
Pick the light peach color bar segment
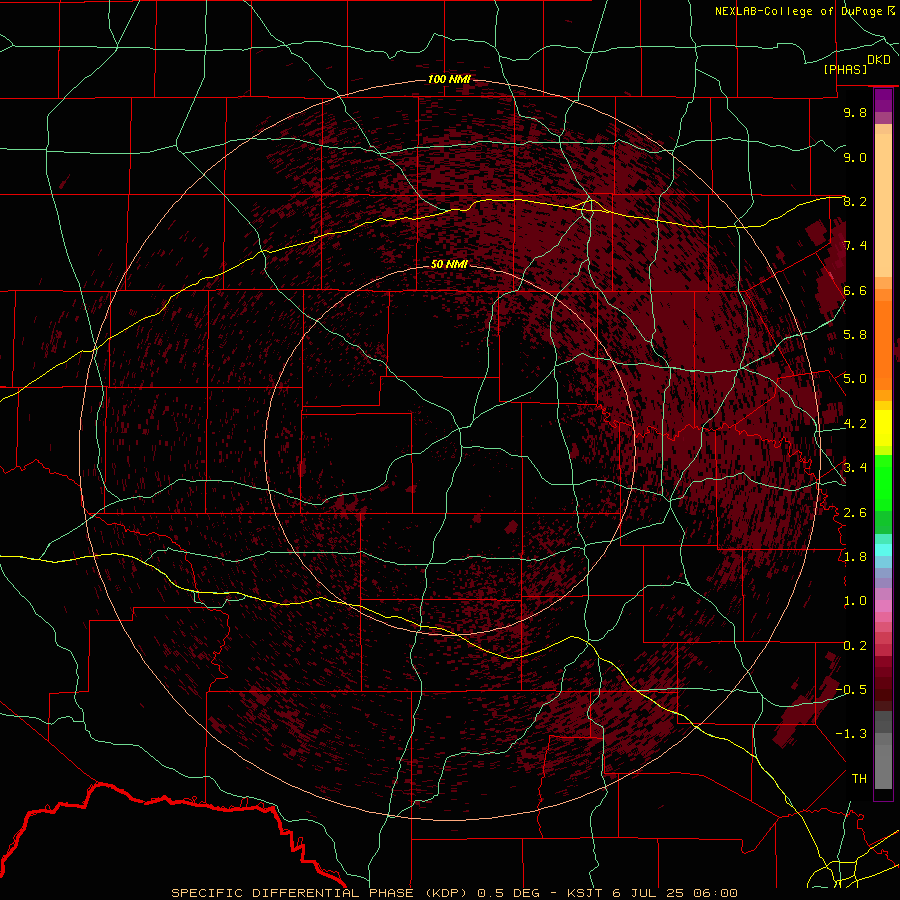point(883,207)
